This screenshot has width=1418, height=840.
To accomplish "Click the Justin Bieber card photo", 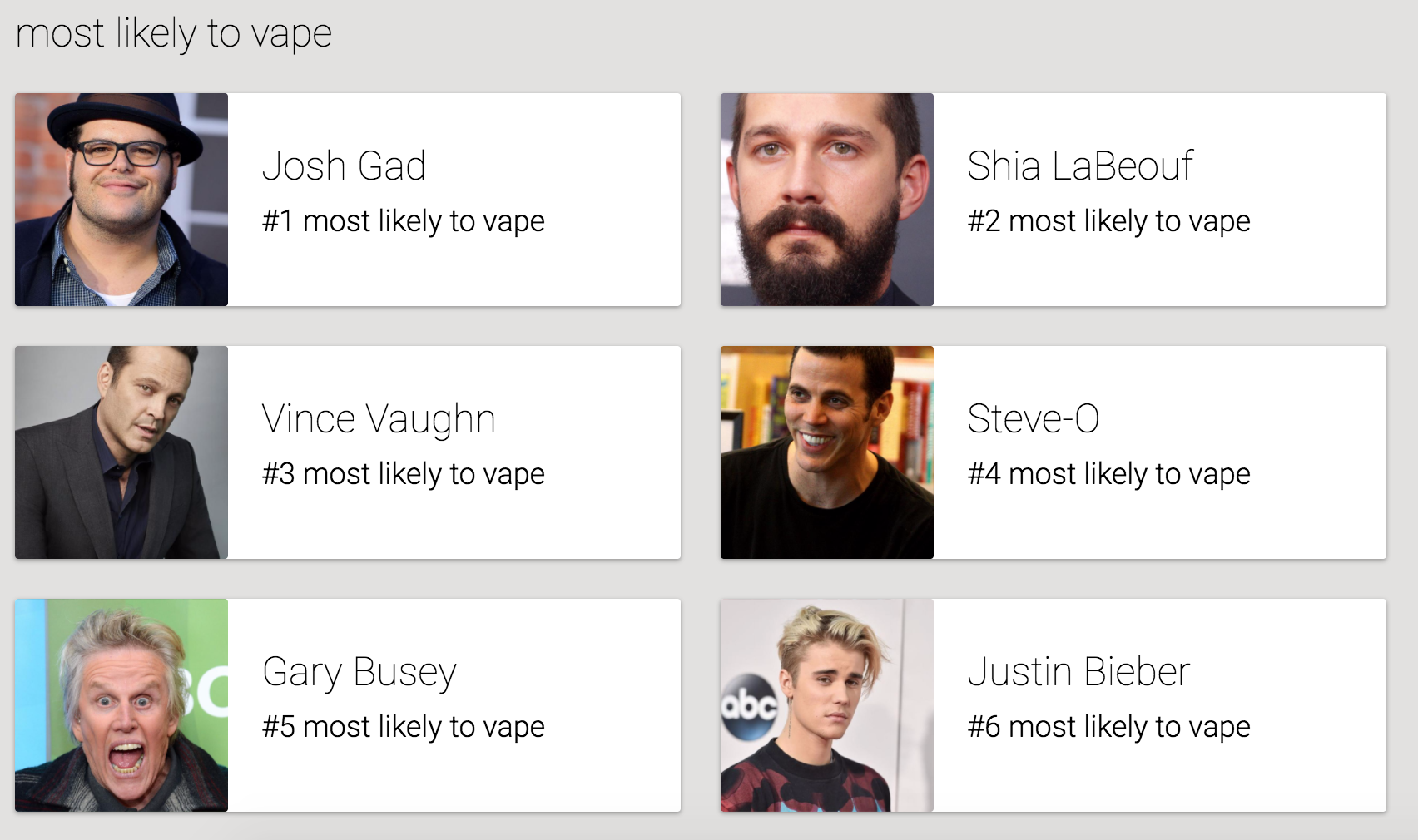I will 827,705.
